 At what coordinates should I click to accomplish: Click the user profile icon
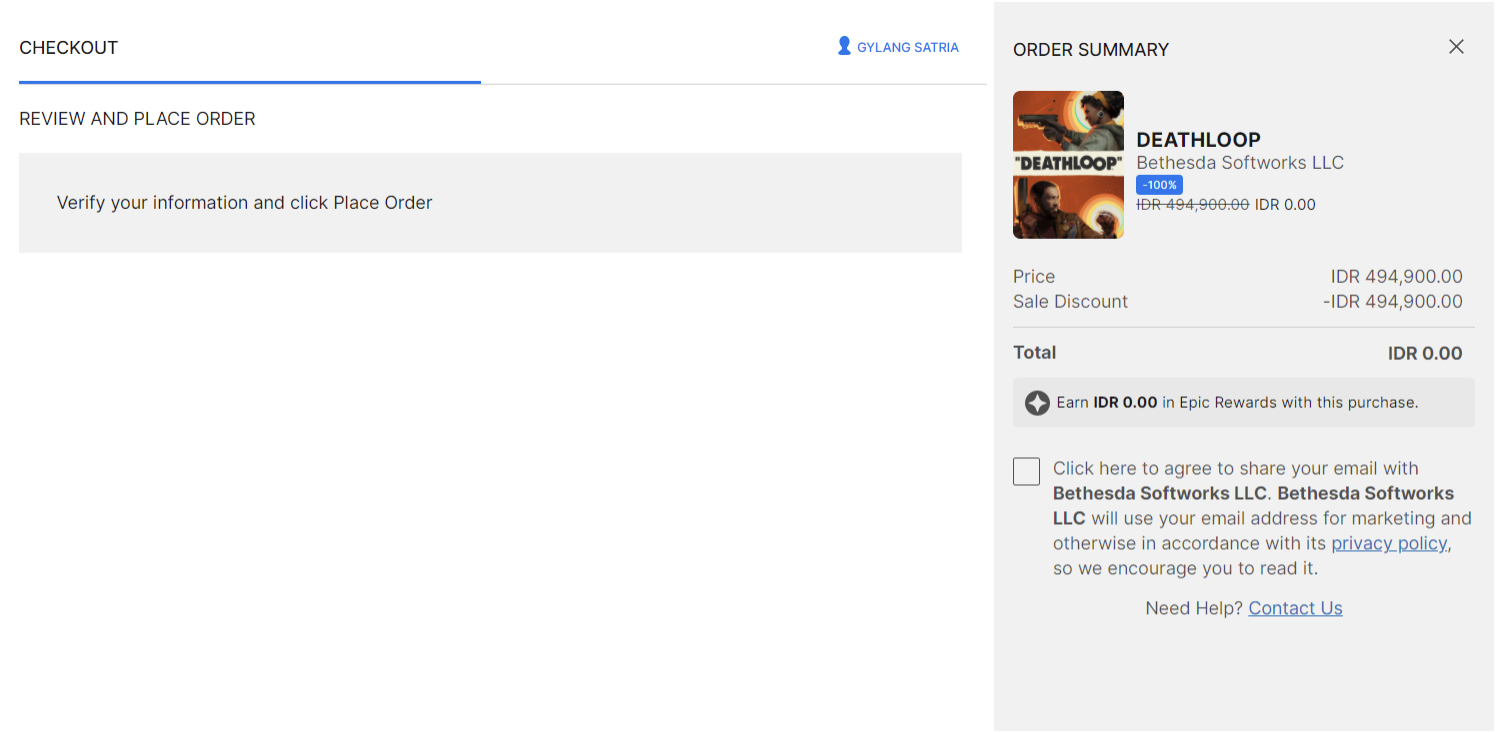pyautogui.click(x=844, y=46)
